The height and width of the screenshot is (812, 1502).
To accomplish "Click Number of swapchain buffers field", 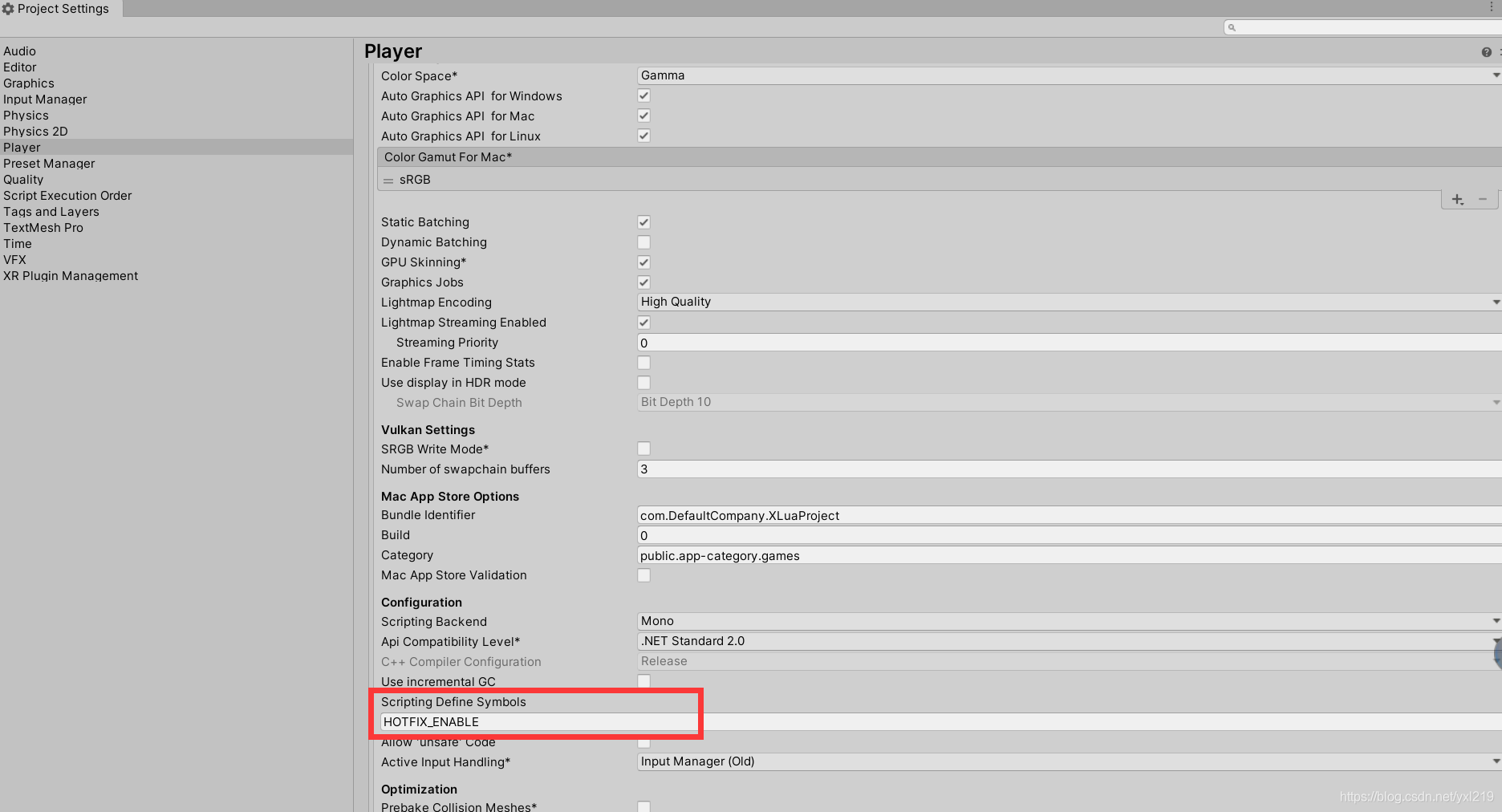I will tap(1070, 469).
